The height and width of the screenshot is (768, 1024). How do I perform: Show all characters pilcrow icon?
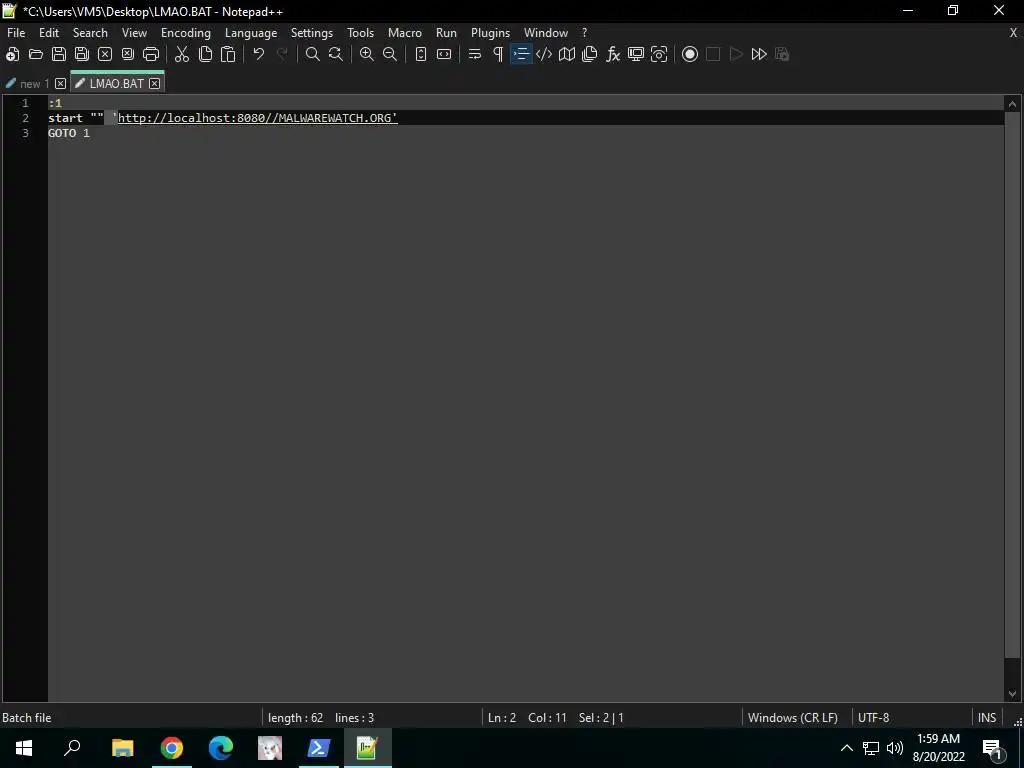pos(498,54)
